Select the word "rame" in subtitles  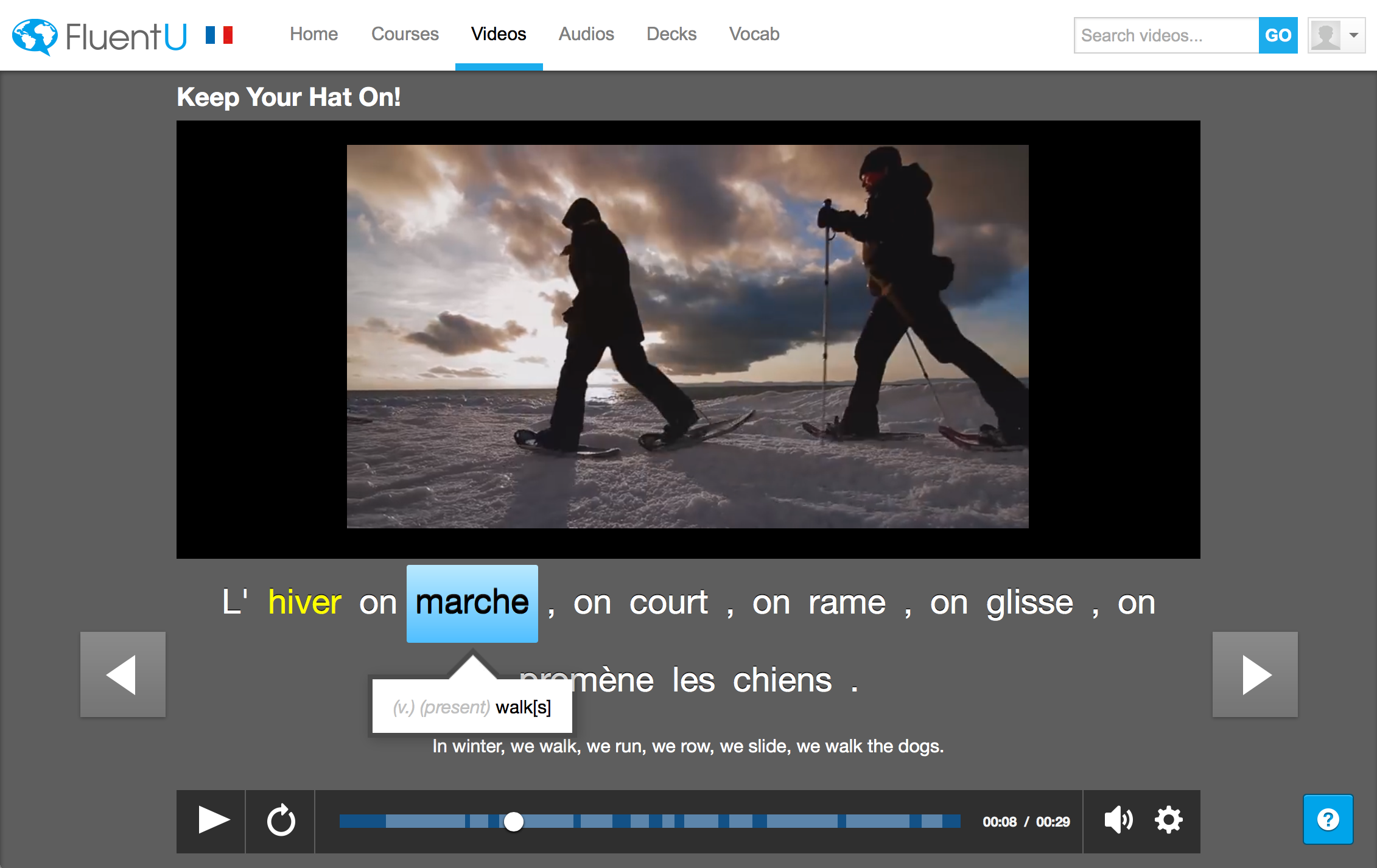click(847, 603)
